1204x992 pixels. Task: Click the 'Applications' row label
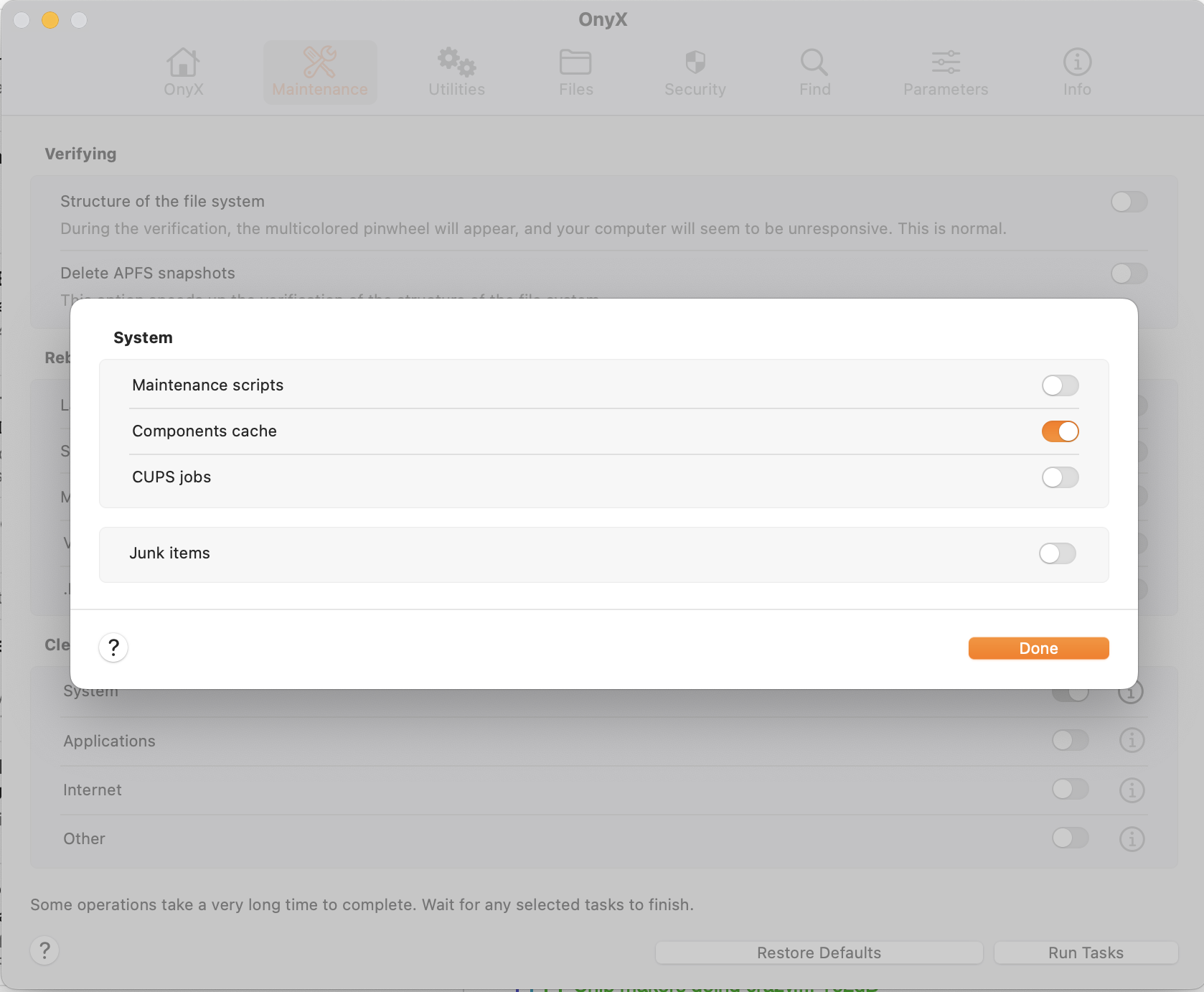click(x=109, y=741)
